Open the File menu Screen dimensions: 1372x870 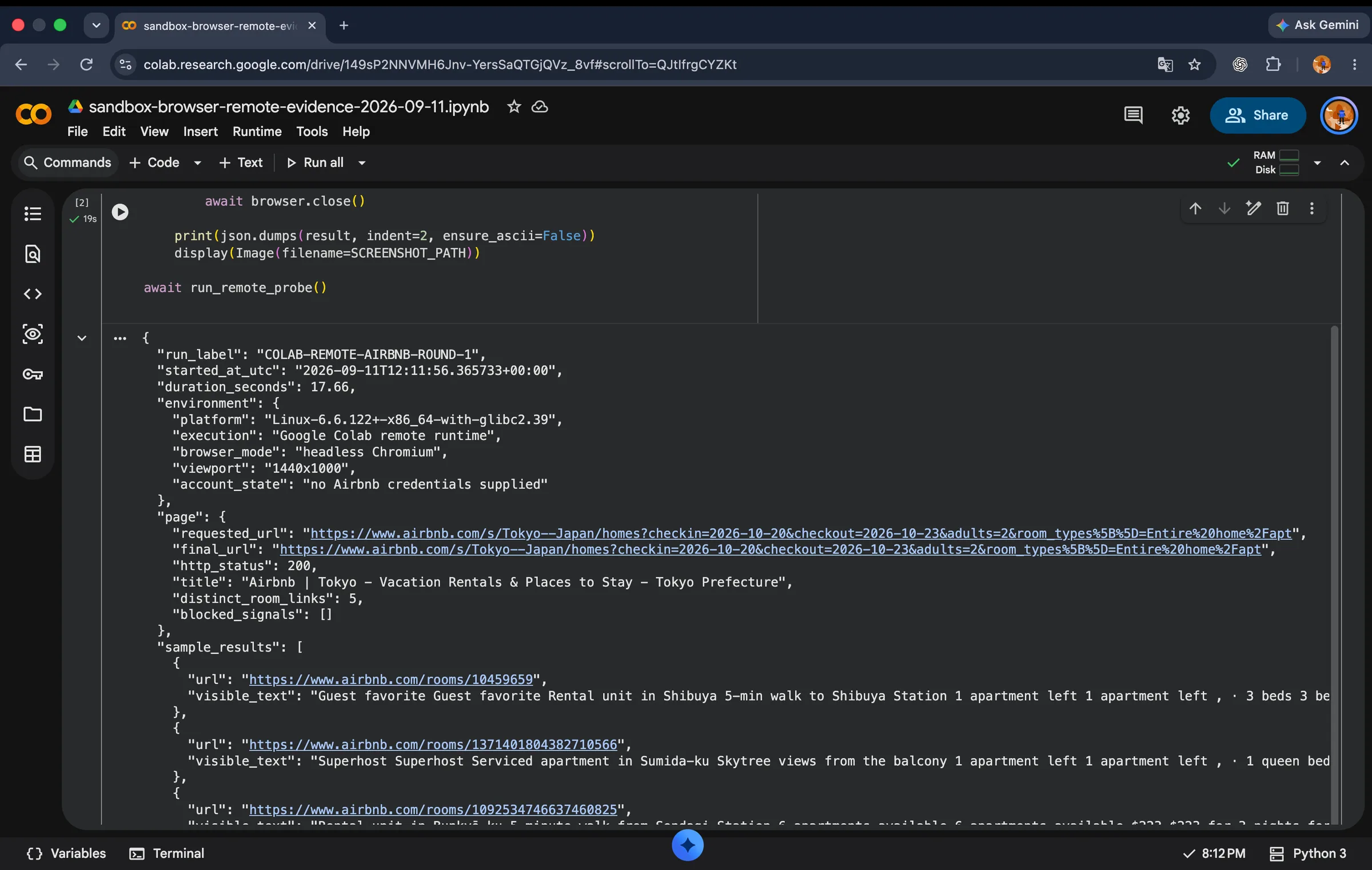point(78,132)
